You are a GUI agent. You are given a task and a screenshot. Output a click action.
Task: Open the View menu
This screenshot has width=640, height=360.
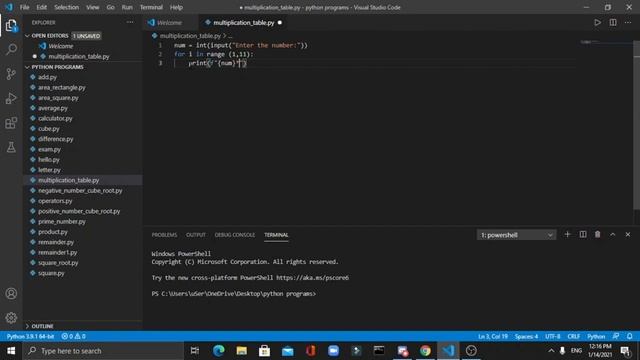point(93,7)
